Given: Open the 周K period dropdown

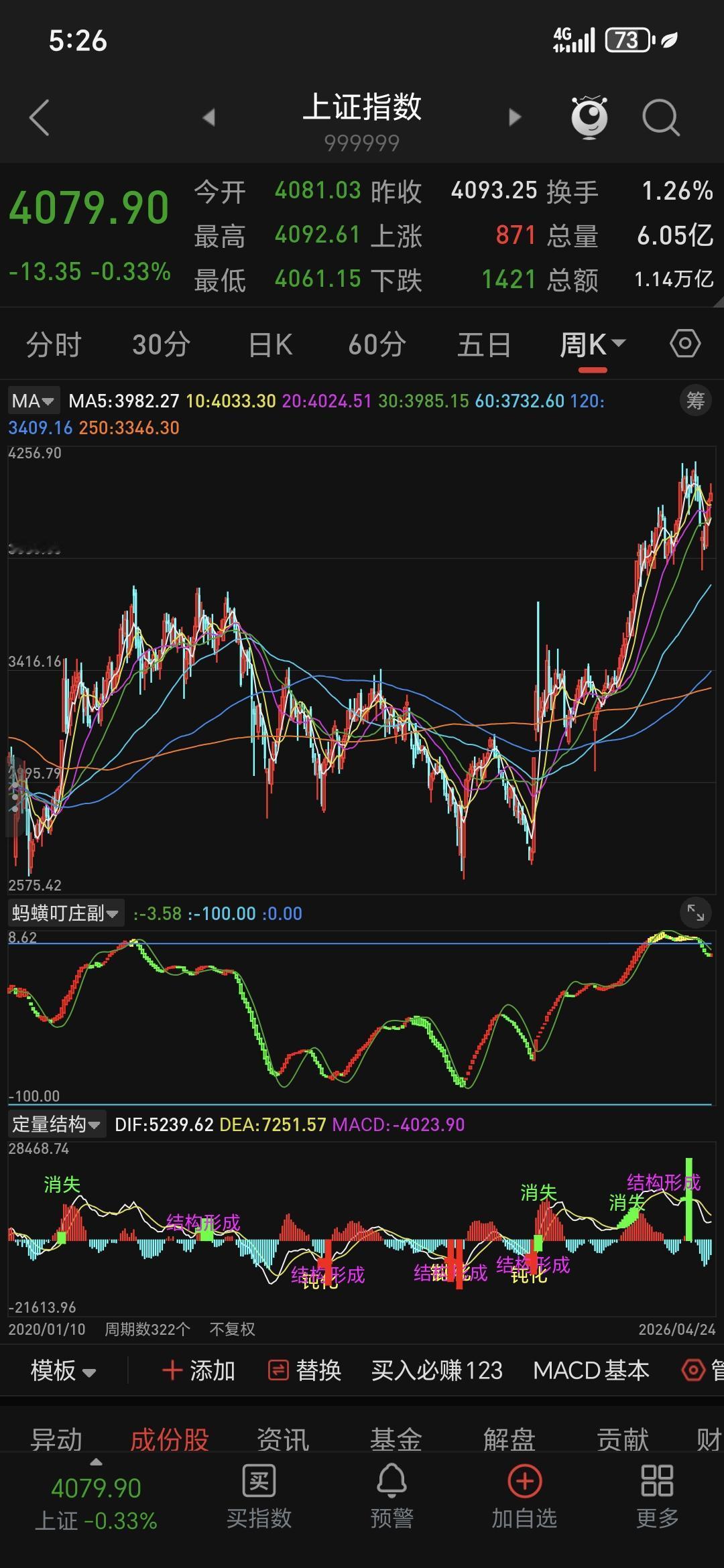Looking at the screenshot, I should [593, 345].
